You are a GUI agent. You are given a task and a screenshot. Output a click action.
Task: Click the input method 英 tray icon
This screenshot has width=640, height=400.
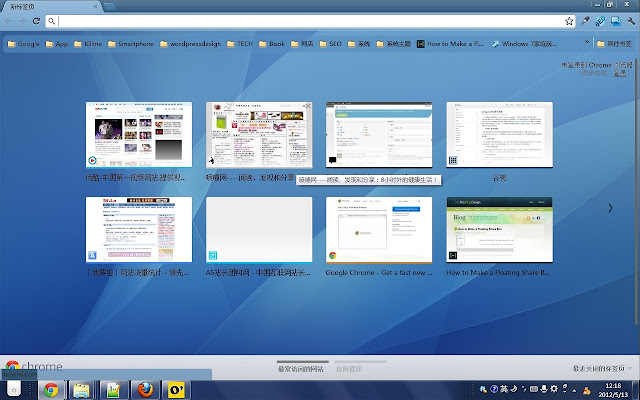504,389
